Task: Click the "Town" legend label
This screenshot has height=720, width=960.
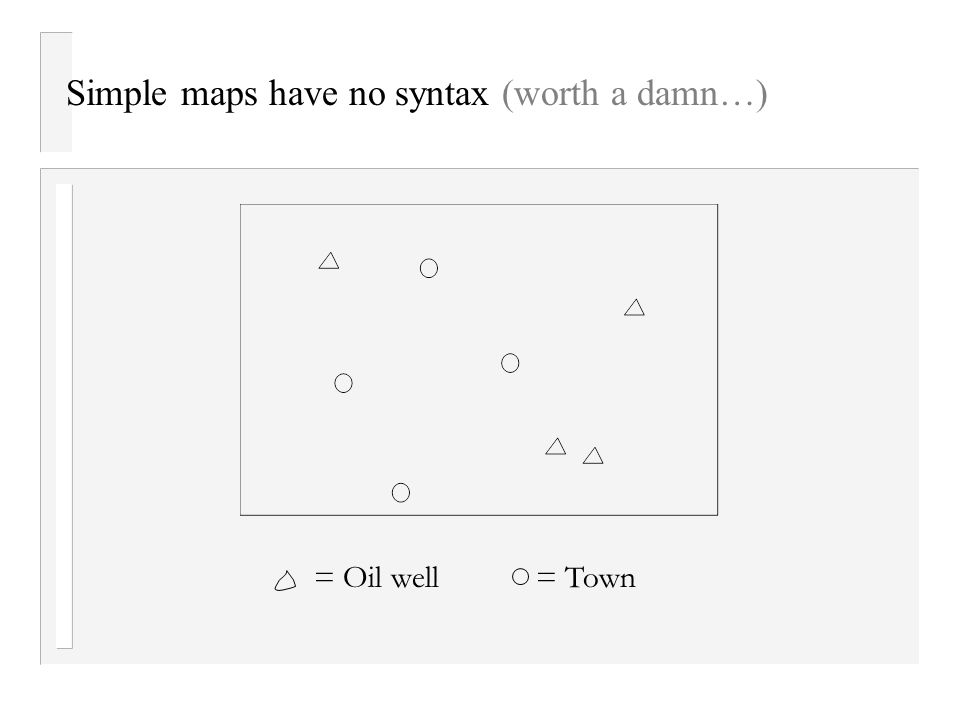Action: click(x=599, y=577)
